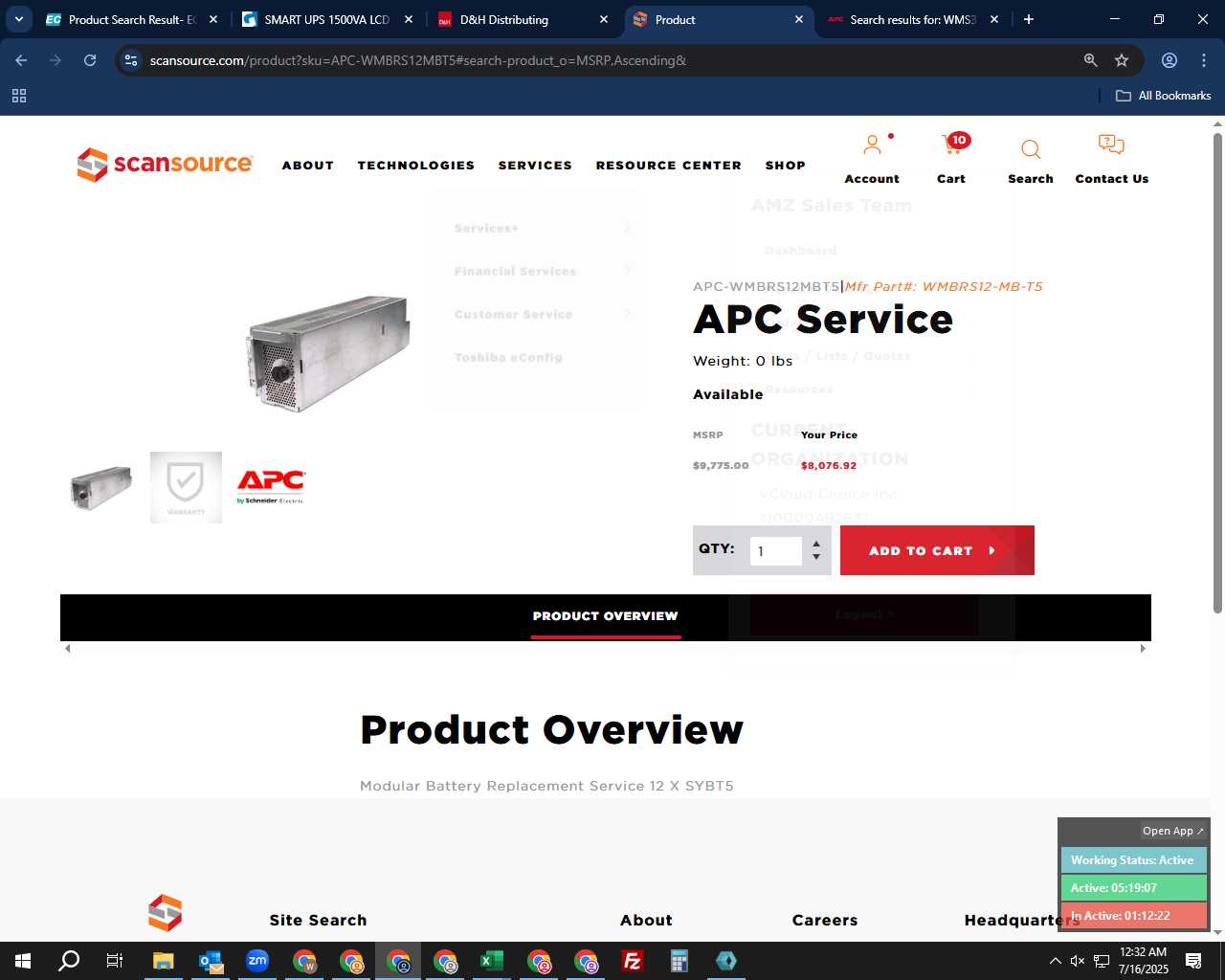This screenshot has height=980, width=1225.
Task: Open the ABOUT menu
Action: click(x=308, y=166)
